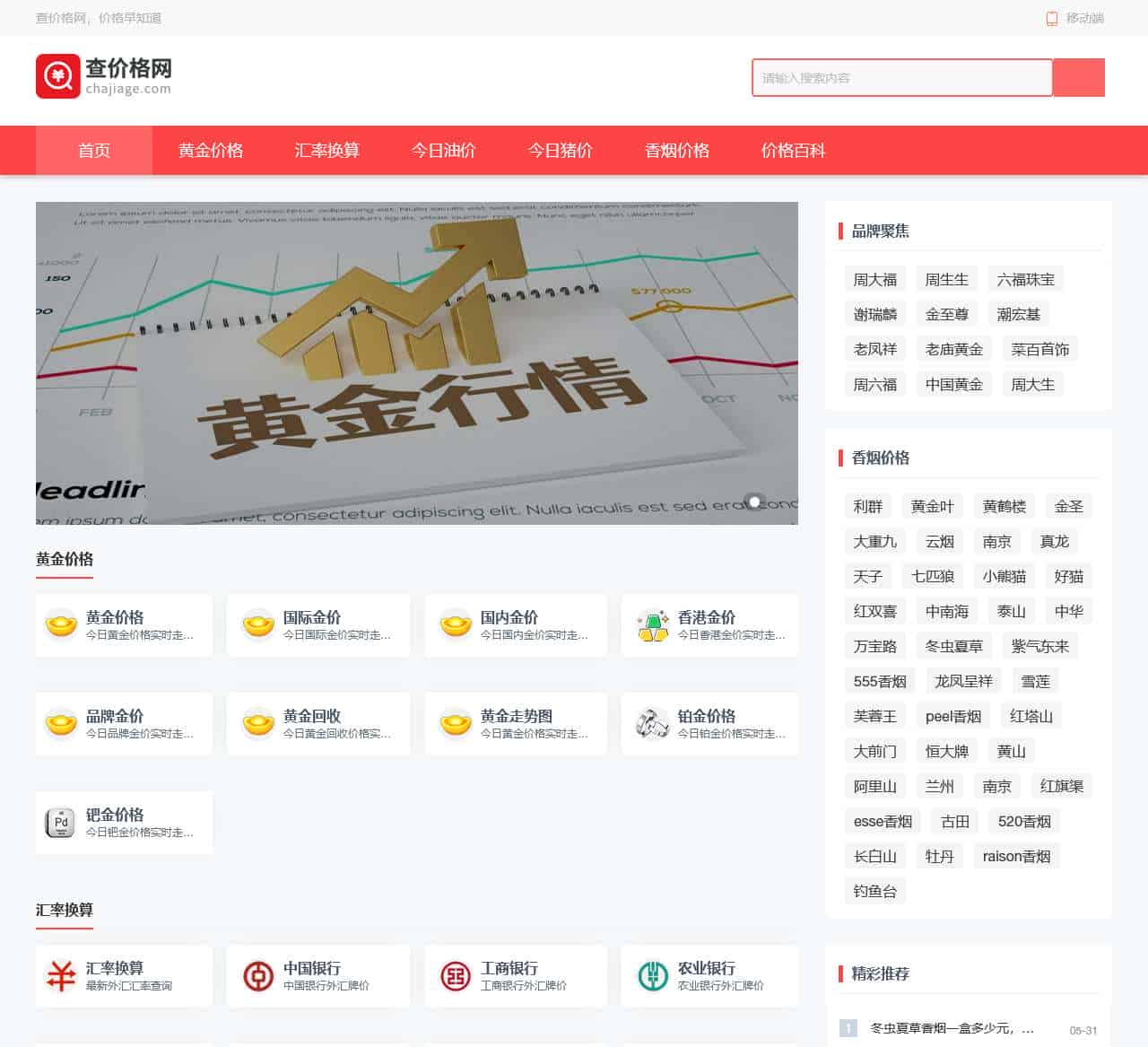Select the 小熊猫 cigarette tag
The height and width of the screenshot is (1047, 1148).
point(1004,576)
